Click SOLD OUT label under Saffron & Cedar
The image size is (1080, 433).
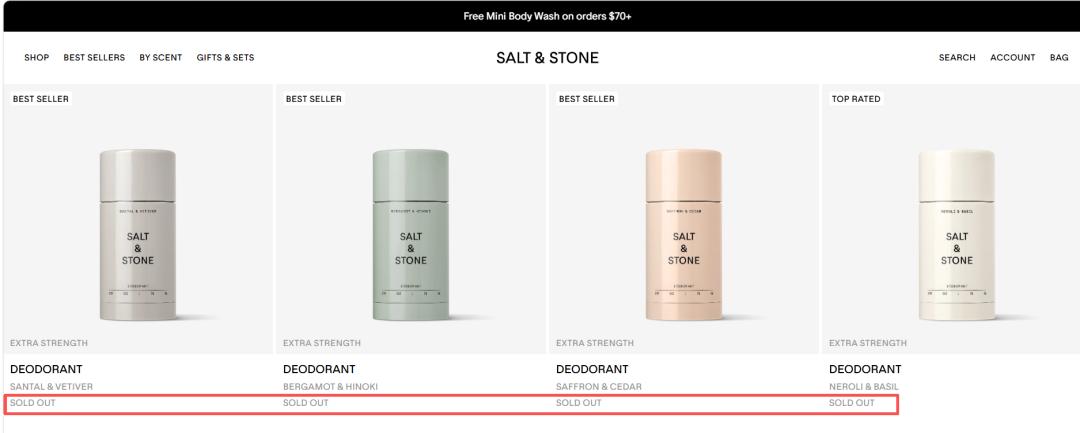point(579,403)
